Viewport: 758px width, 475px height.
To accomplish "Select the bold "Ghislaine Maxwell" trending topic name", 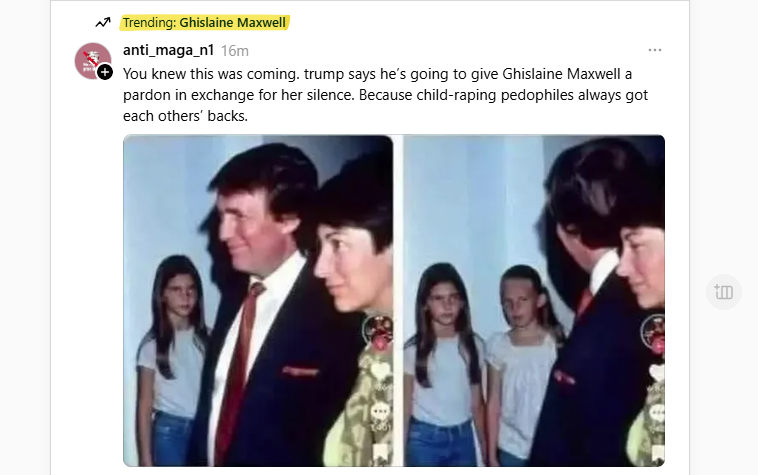I will 233,23.
